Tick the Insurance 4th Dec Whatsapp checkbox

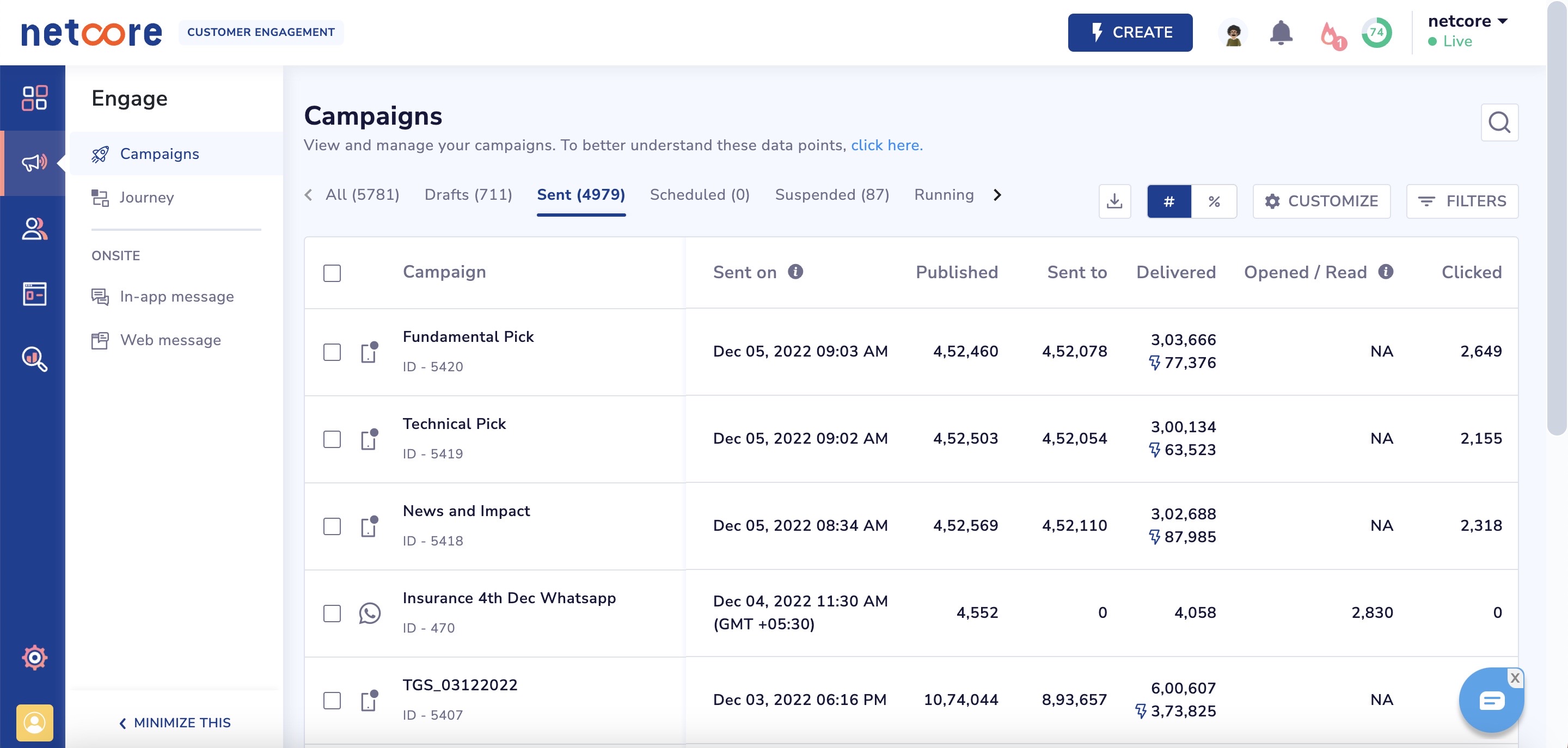tap(332, 613)
